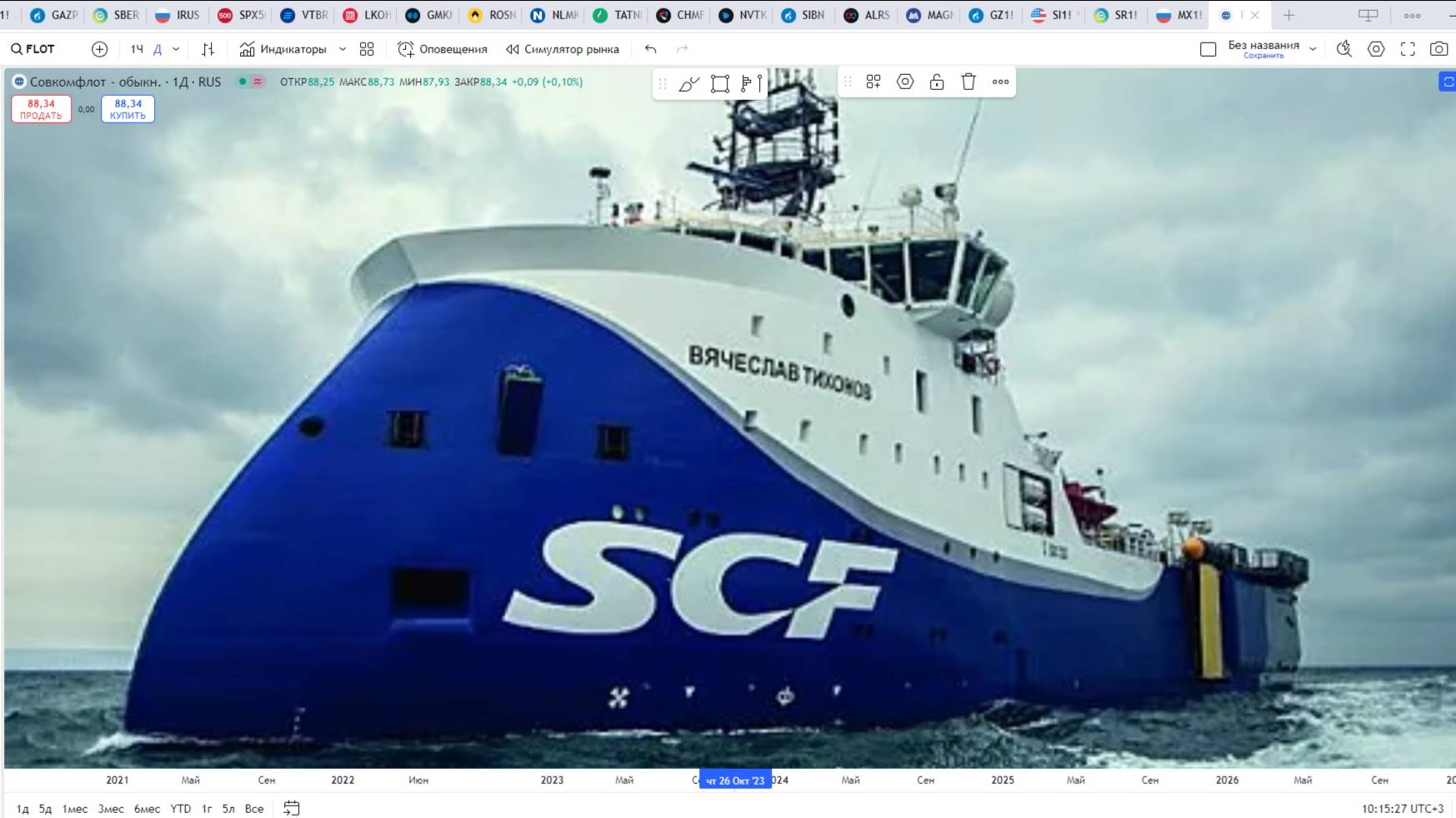Switch to the TATN tab
The image size is (1456, 818).
(x=616, y=15)
